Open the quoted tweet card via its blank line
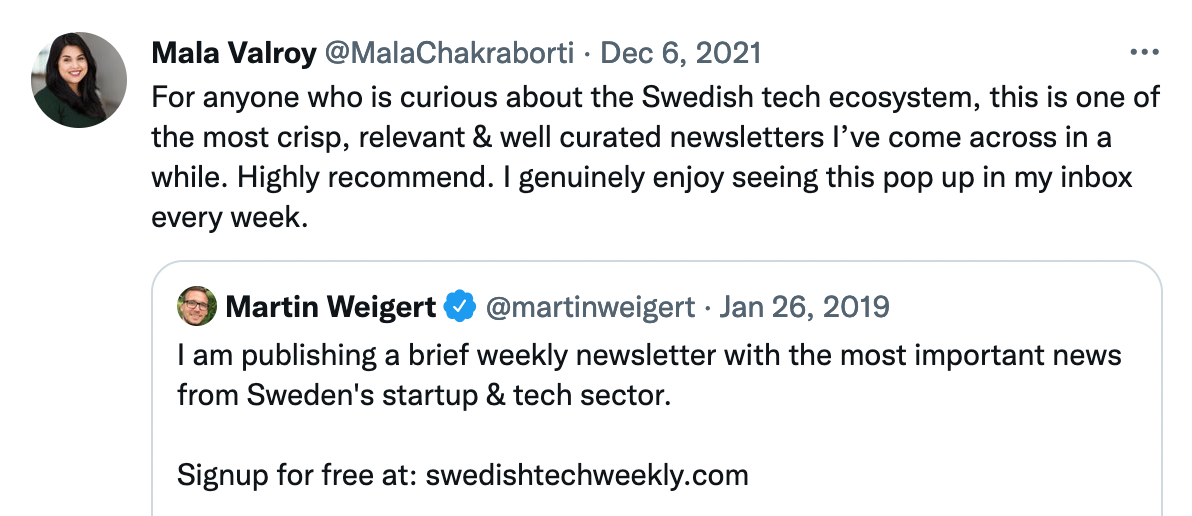 pos(657,435)
